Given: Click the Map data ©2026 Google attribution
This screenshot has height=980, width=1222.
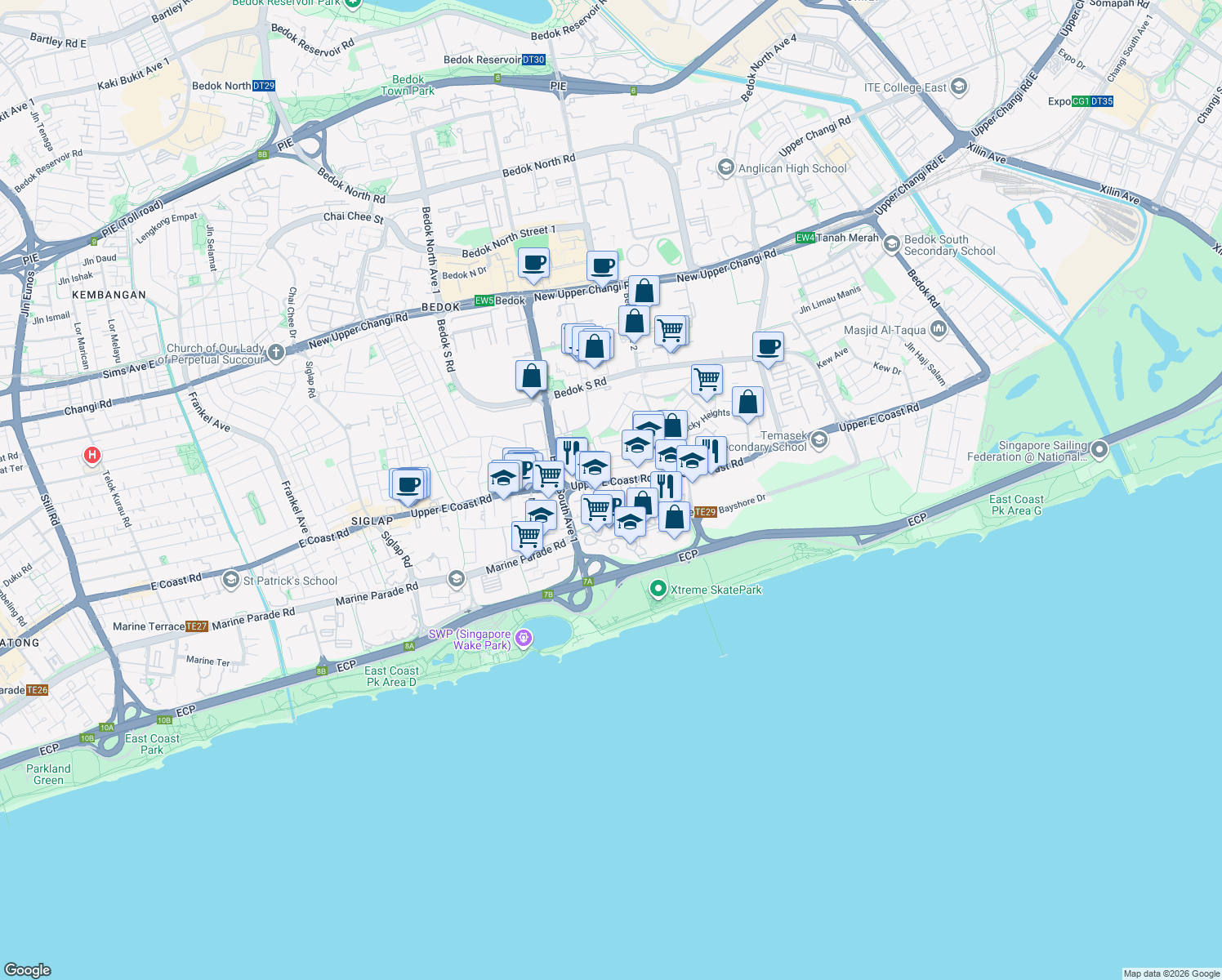Looking at the screenshot, I should point(1171,973).
